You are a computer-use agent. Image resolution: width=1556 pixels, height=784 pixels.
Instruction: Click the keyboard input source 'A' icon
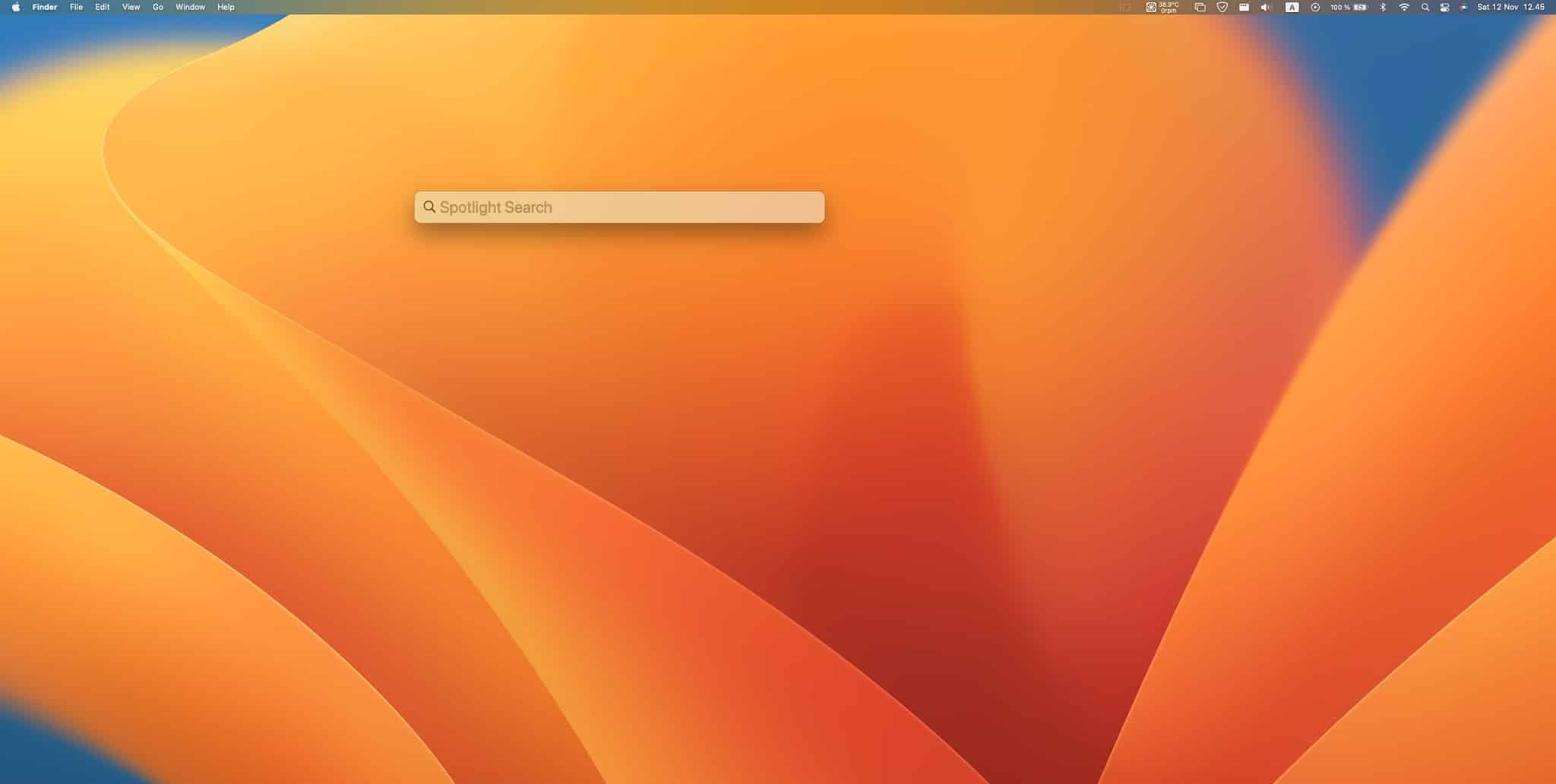pos(1292,7)
